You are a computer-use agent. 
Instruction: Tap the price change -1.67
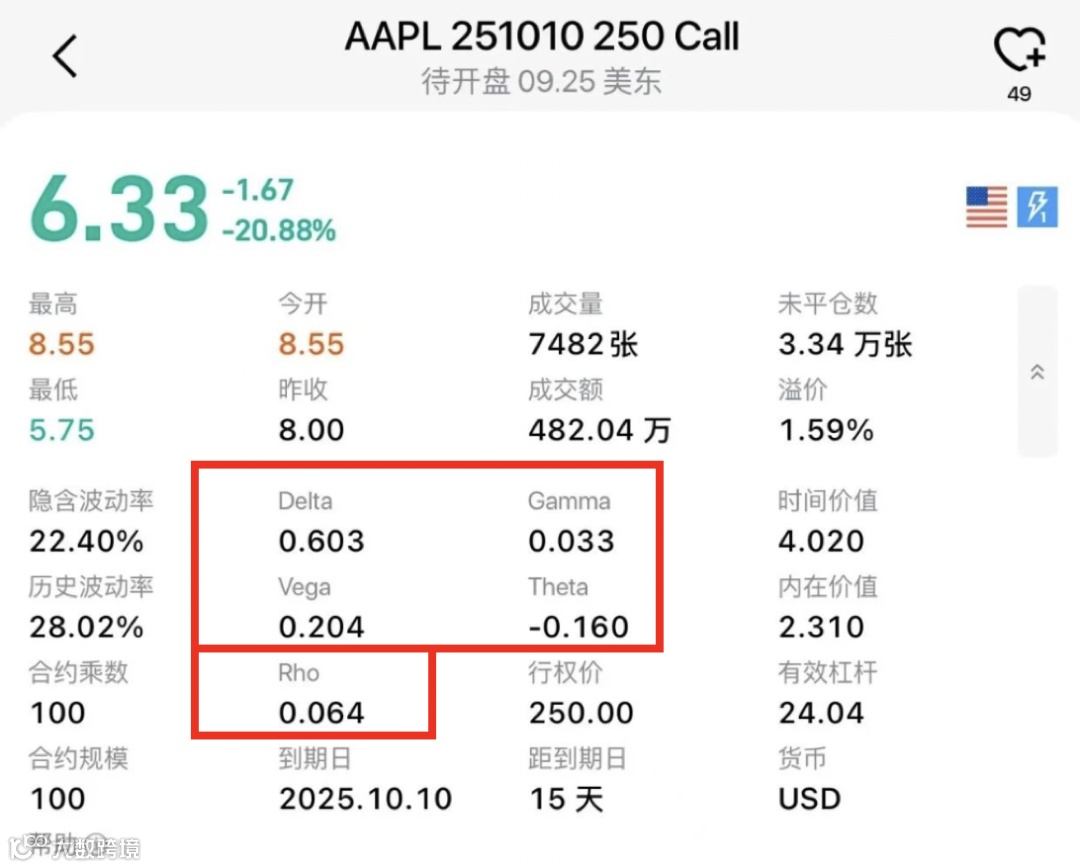coord(258,189)
